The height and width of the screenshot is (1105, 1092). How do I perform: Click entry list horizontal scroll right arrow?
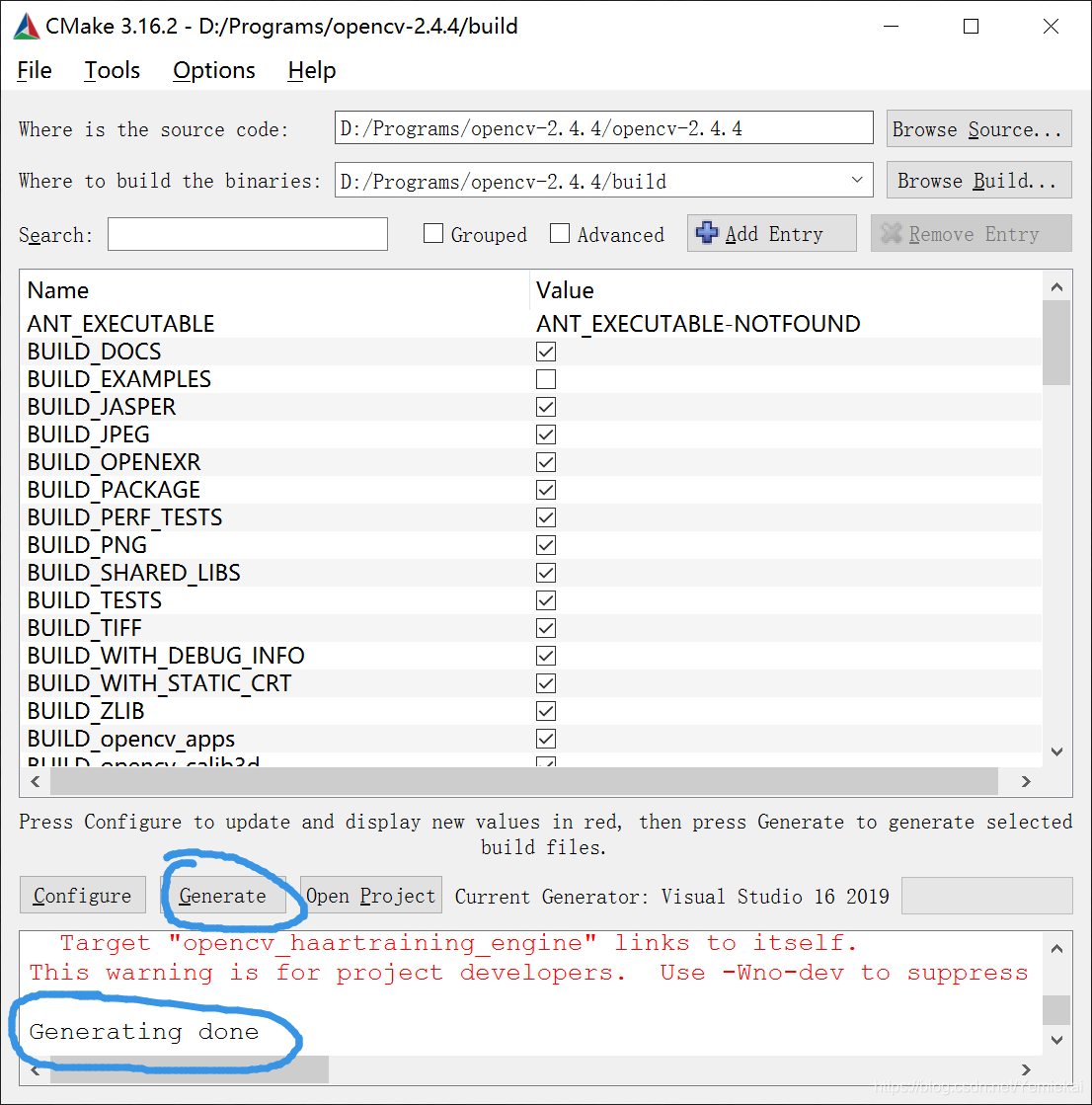[x=1027, y=781]
